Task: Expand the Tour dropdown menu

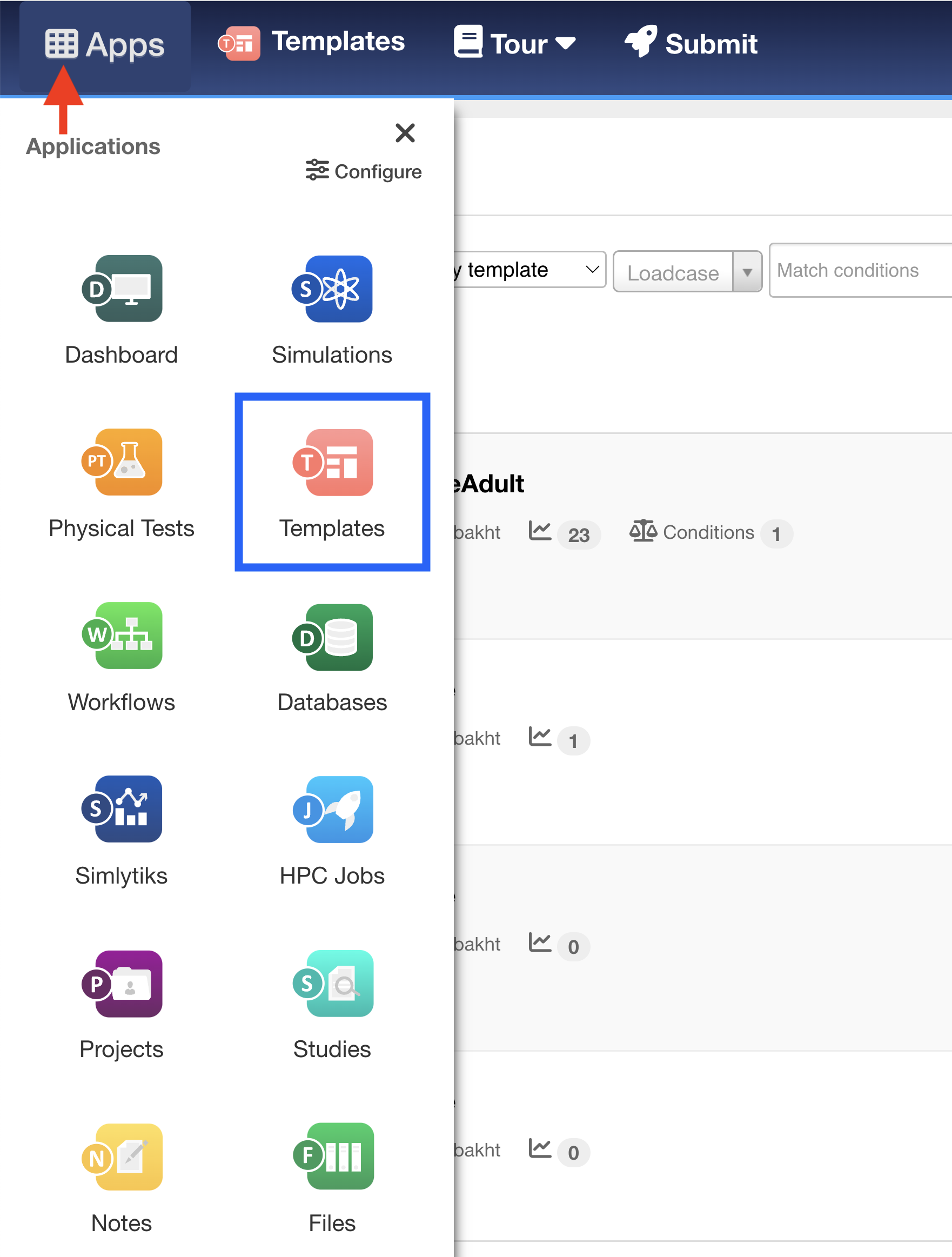Action: [x=514, y=44]
